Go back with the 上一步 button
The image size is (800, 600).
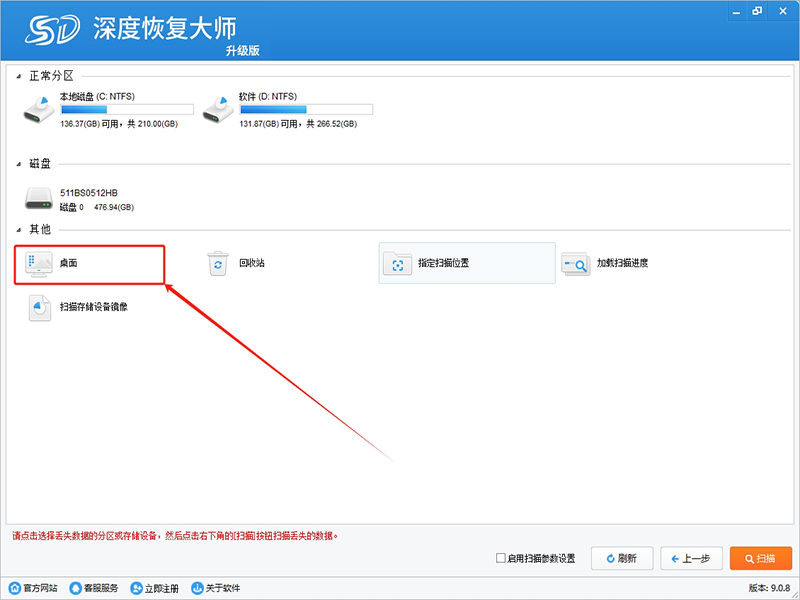coord(691,558)
